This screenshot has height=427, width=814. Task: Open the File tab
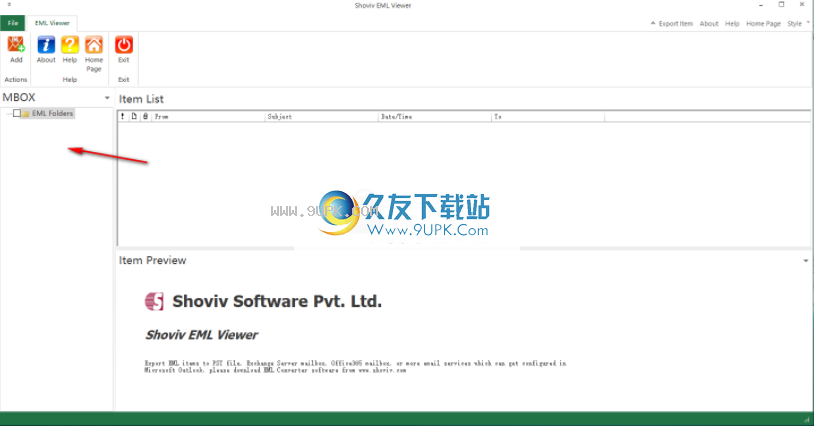[12, 23]
